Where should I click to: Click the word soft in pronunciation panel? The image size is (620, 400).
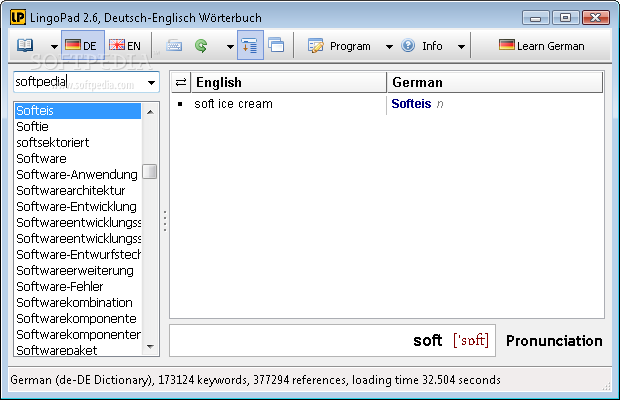pyautogui.click(x=427, y=340)
